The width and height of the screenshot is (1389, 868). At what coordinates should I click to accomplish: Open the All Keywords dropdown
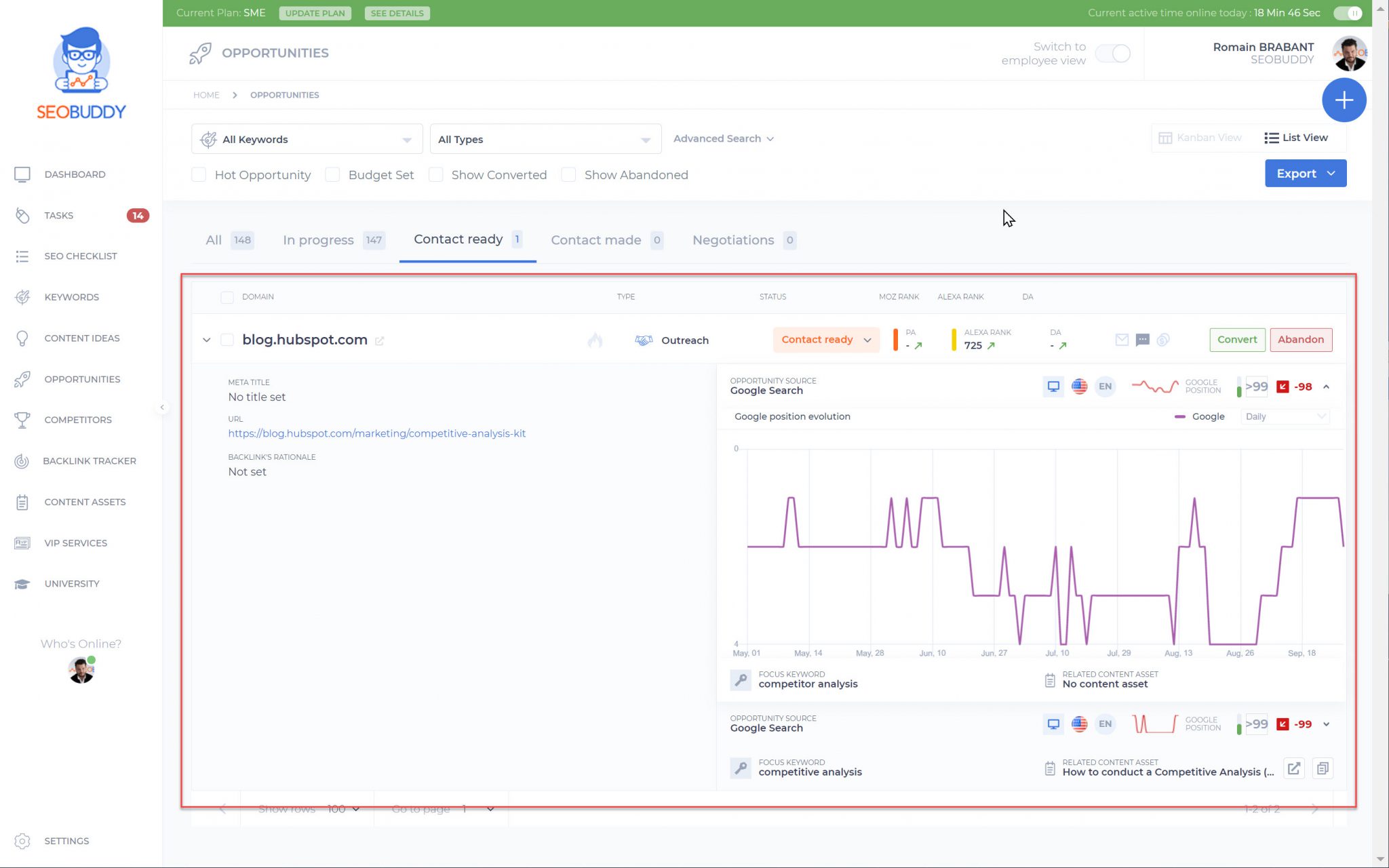[x=307, y=139]
